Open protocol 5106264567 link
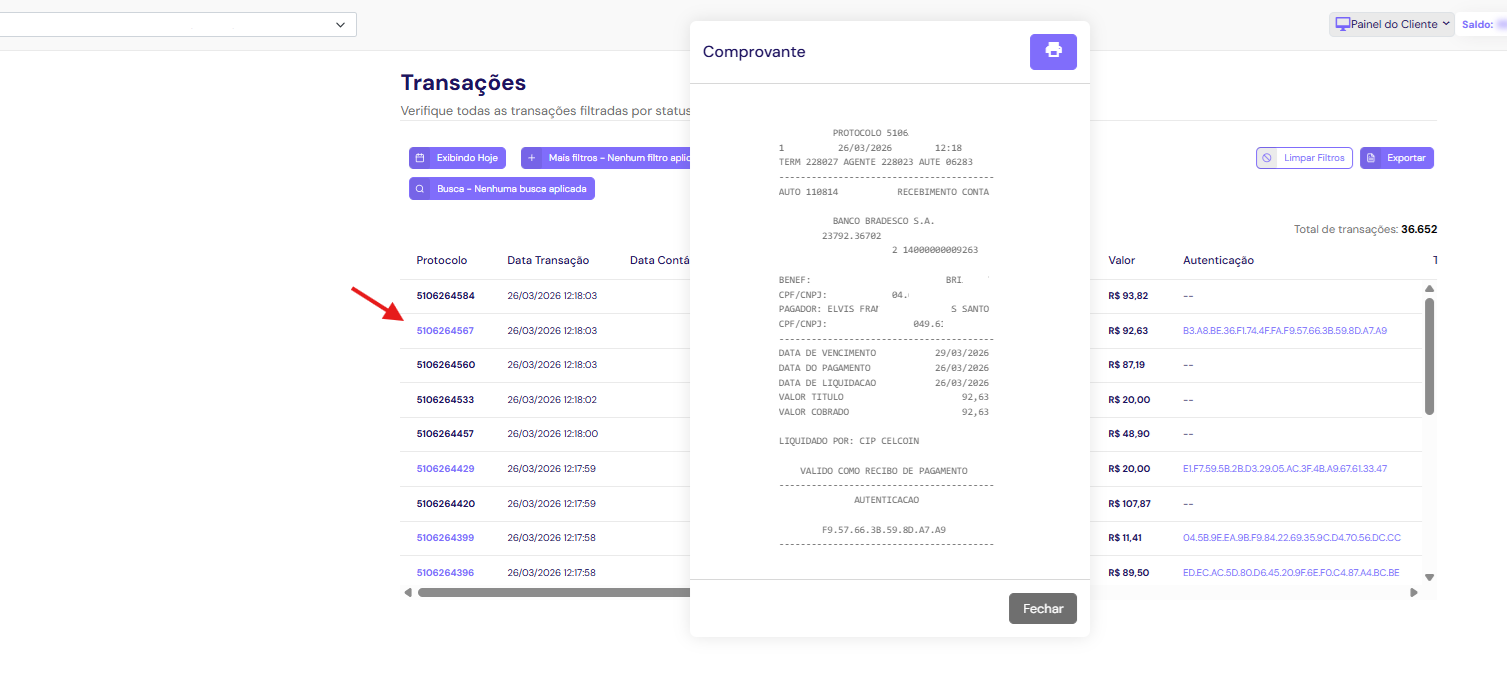The width and height of the screenshot is (1507, 691). [x=445, y=331]
